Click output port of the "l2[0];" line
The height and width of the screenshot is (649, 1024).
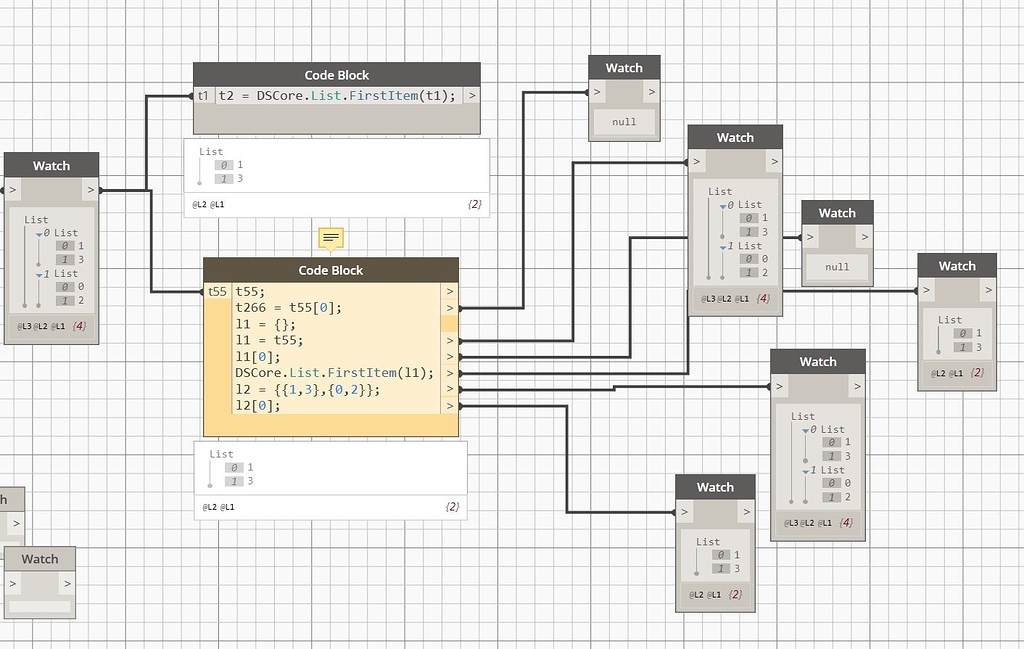tap(450, 405)
